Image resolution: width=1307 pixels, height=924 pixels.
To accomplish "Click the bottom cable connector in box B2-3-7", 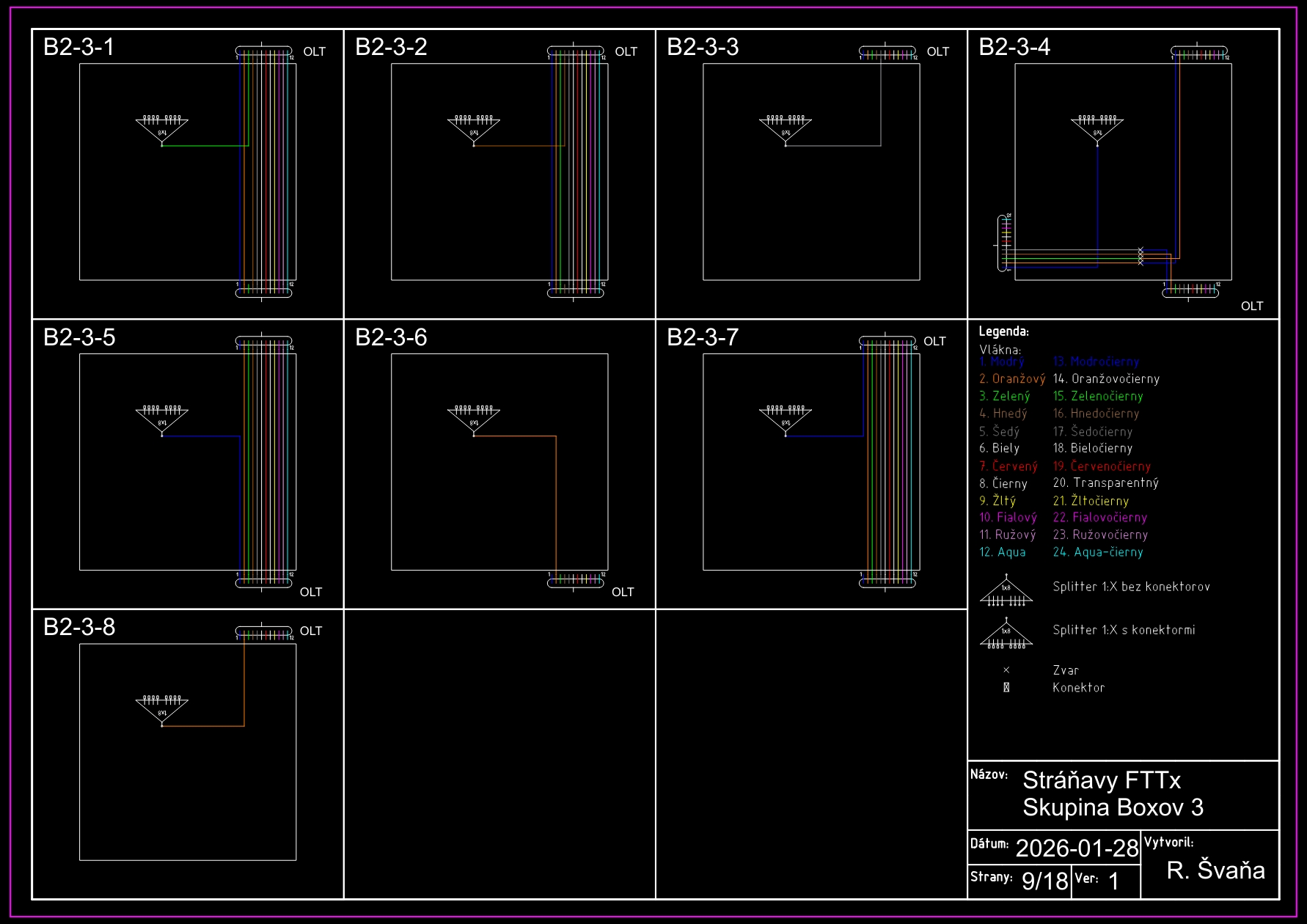I will tap(887, 582).
